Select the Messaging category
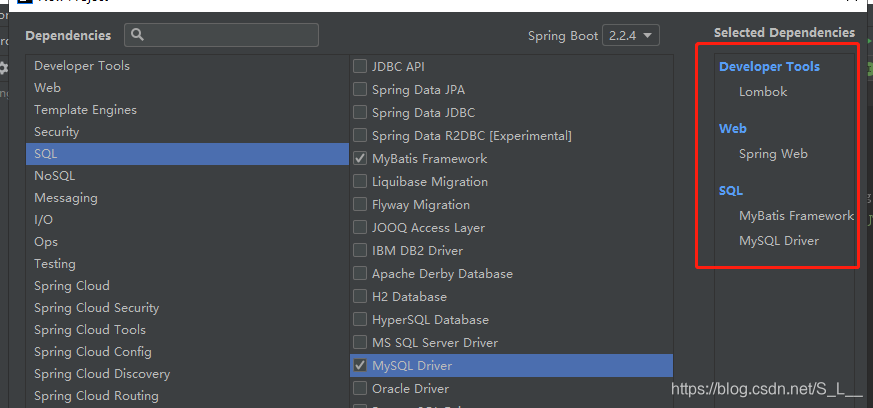Viewport: 873px width, 408px height. [x=187, y=198]
